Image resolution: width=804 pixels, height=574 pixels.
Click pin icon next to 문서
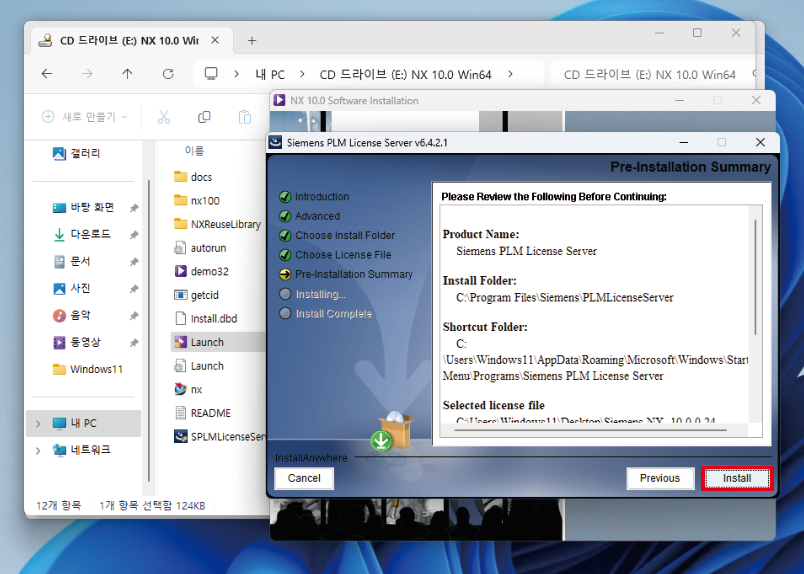pos(134,262)
